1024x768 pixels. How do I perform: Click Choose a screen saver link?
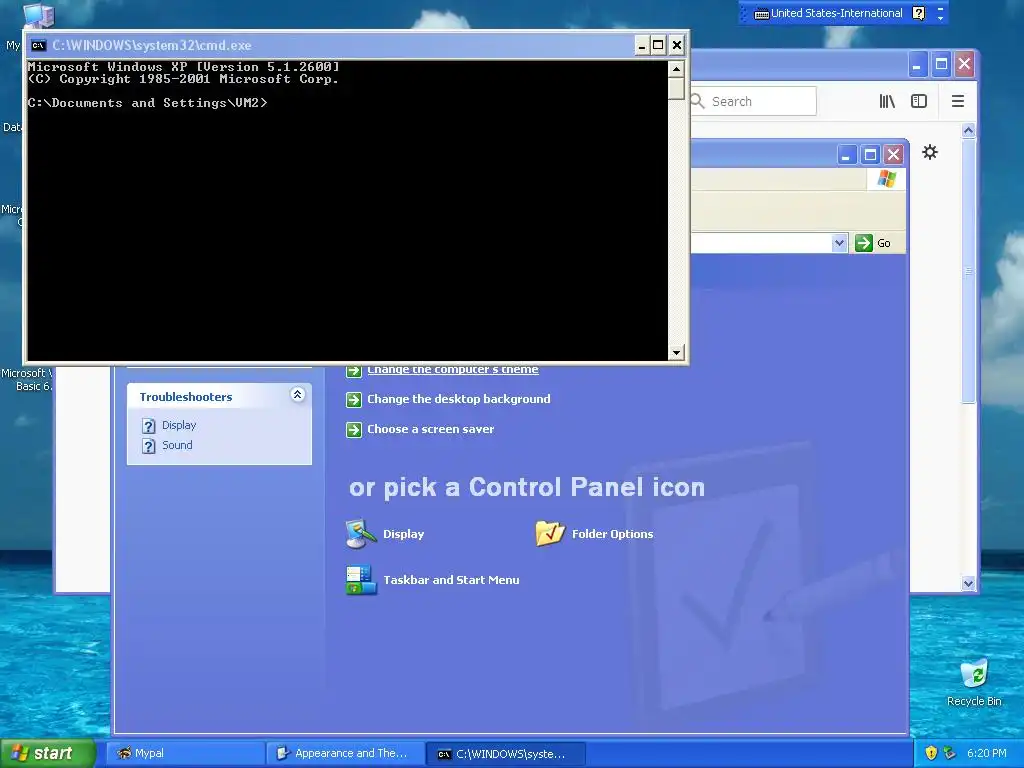430,429
